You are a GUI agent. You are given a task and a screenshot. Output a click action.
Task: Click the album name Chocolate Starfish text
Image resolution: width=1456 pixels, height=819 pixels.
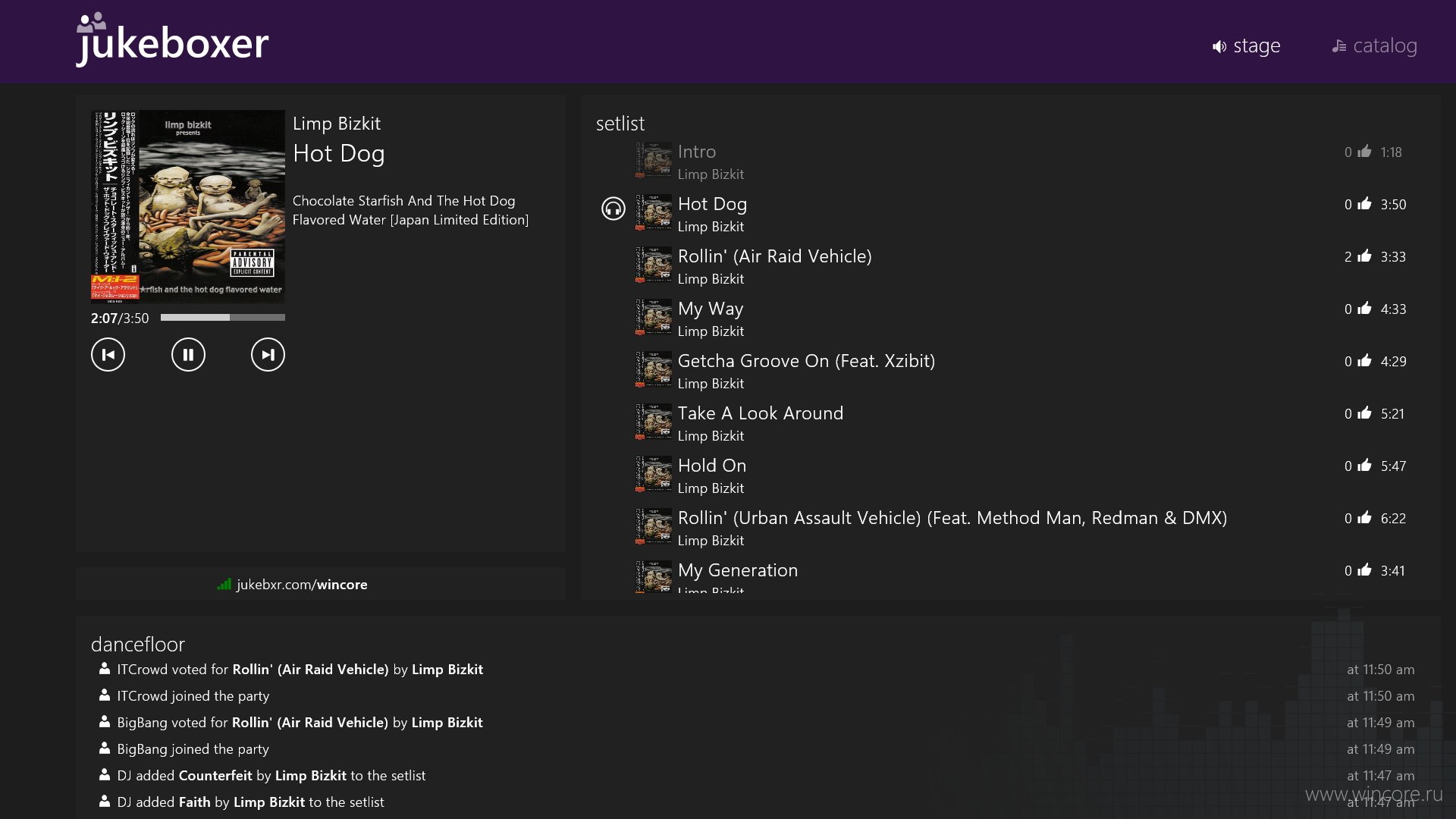tap(410, 210)
